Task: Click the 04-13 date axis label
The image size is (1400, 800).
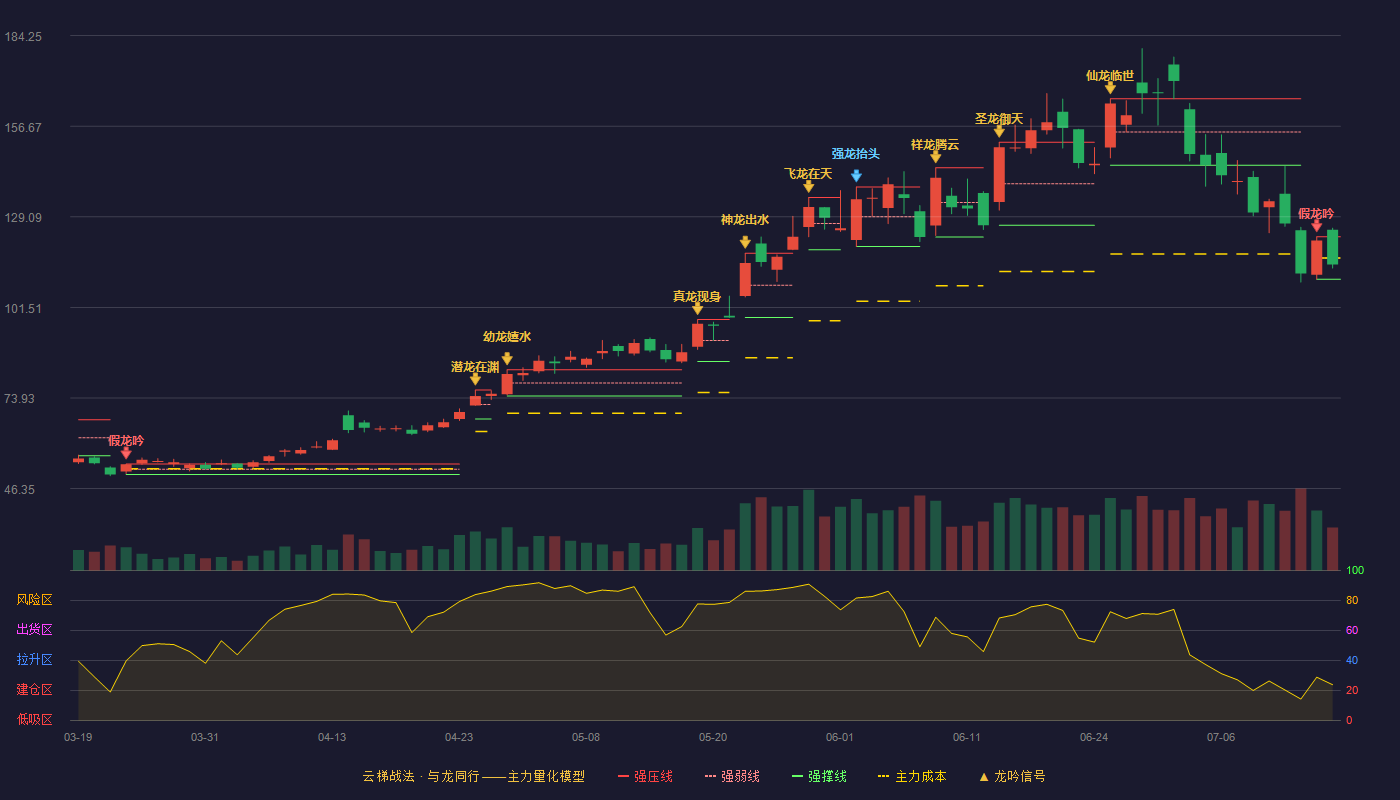Action: (x=332, y=737)
